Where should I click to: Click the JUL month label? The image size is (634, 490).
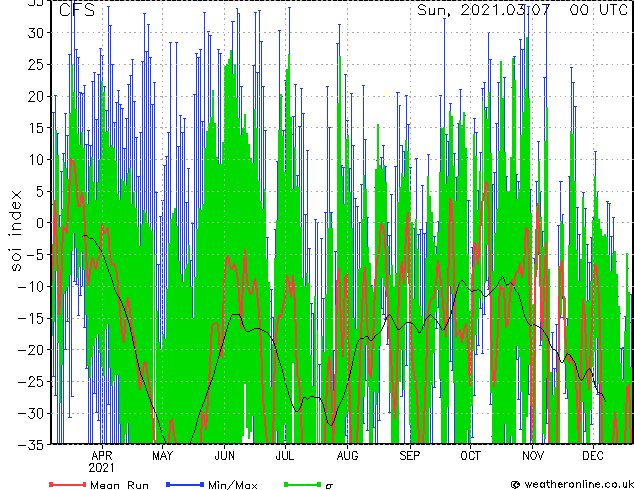(x=285, y=456)
